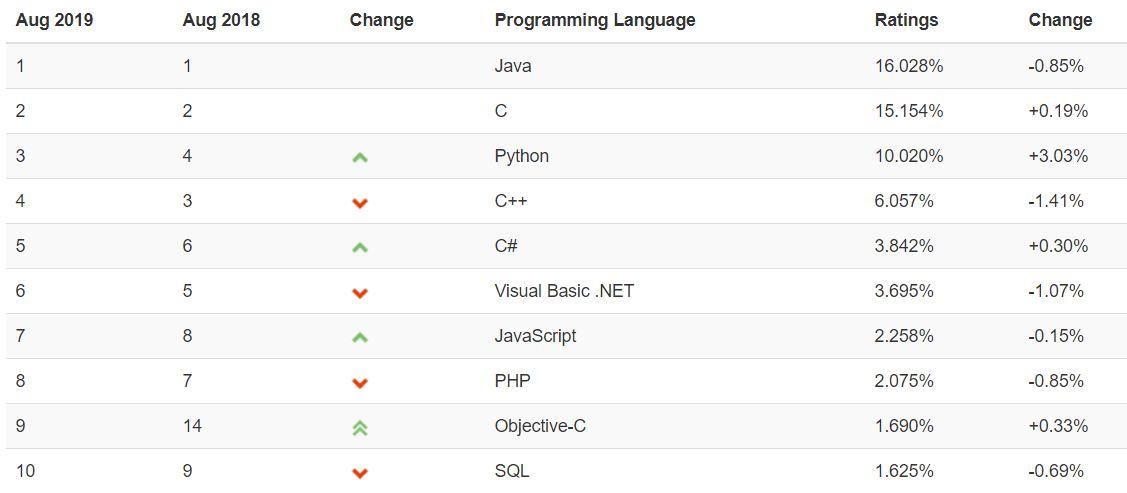The image size is (1127, 493).
Task: Click the Objective-C language entry
Action: coord(540,426)
